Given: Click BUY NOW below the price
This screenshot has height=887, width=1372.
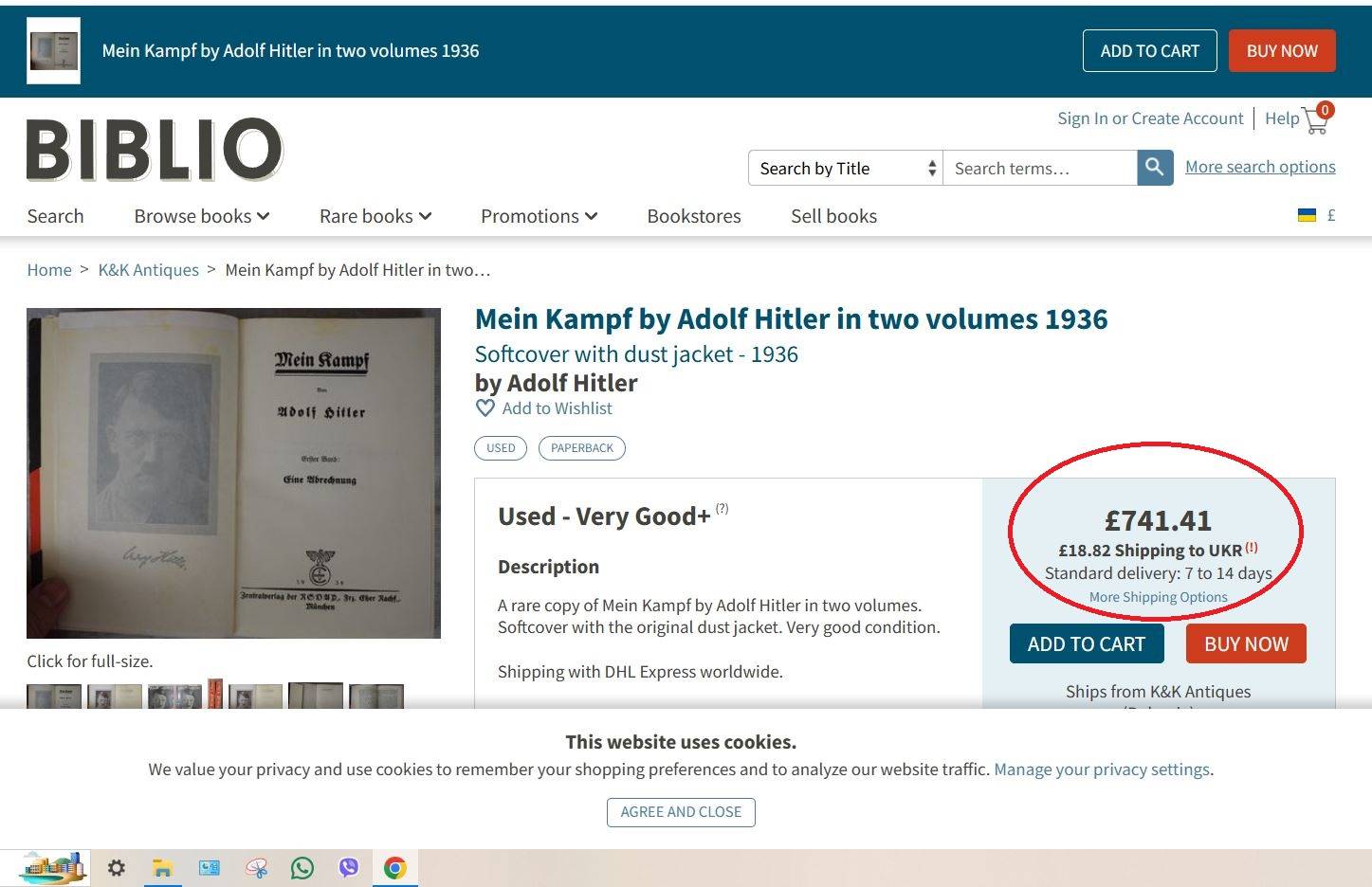Looking at the screenshot, I should point(1246,644).
